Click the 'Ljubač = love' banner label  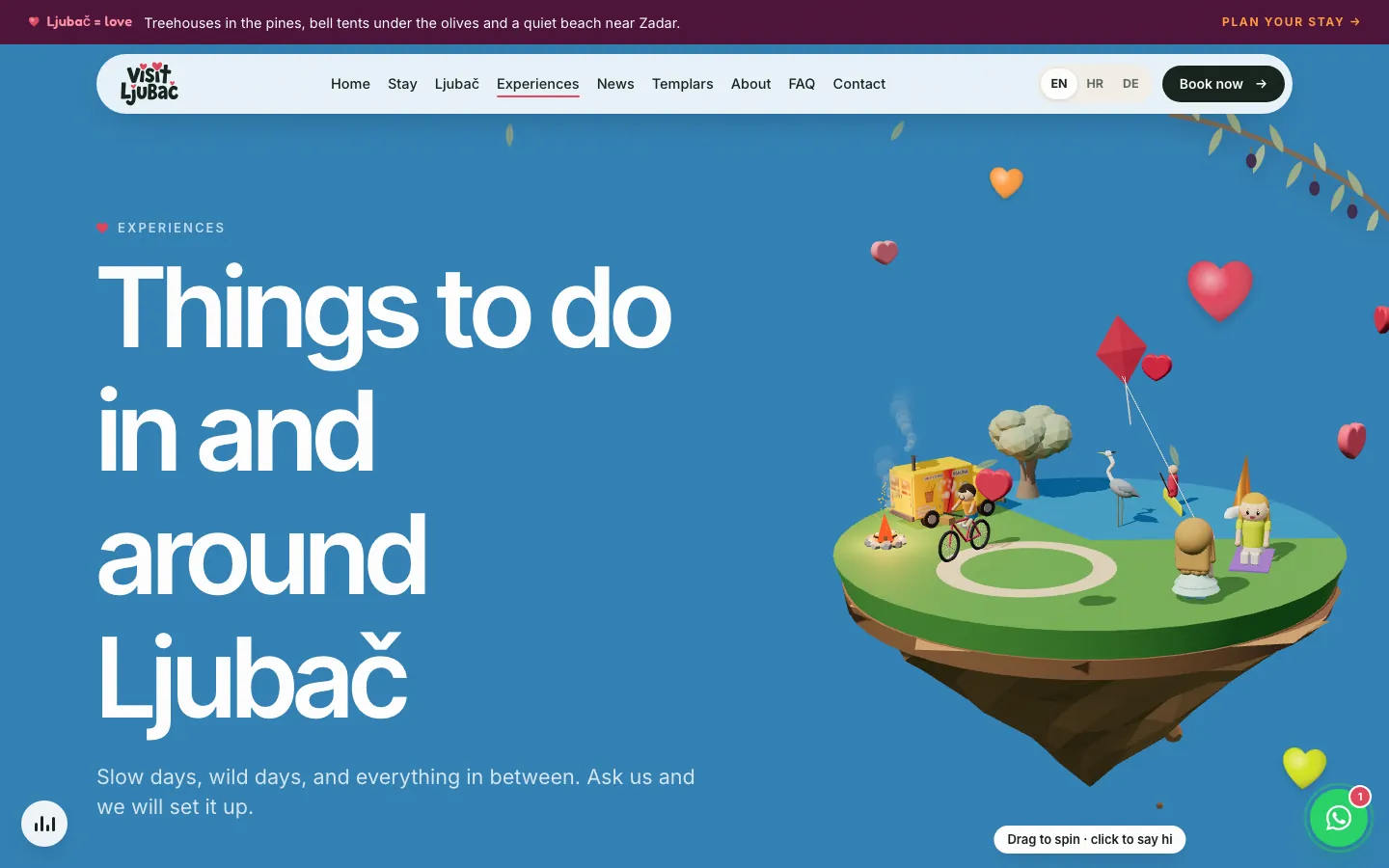click(x=80, y=21)
